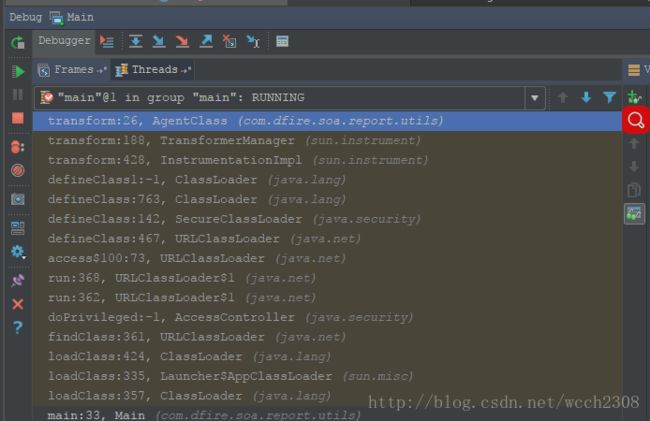This screenshot has width=650, height=421.
Task: Switch to the Debugger tab
Action: [64, 41]
